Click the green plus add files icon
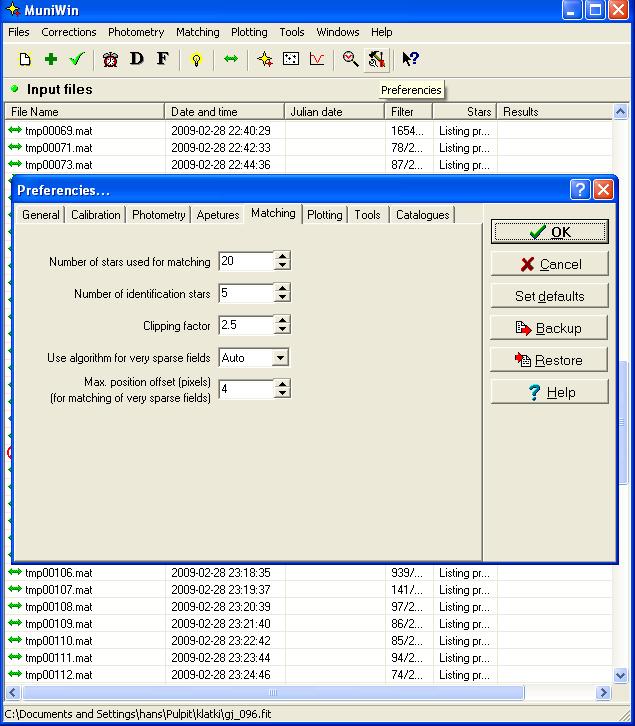Viewport: 635px width, 726px height. click(x=51, y=60)
